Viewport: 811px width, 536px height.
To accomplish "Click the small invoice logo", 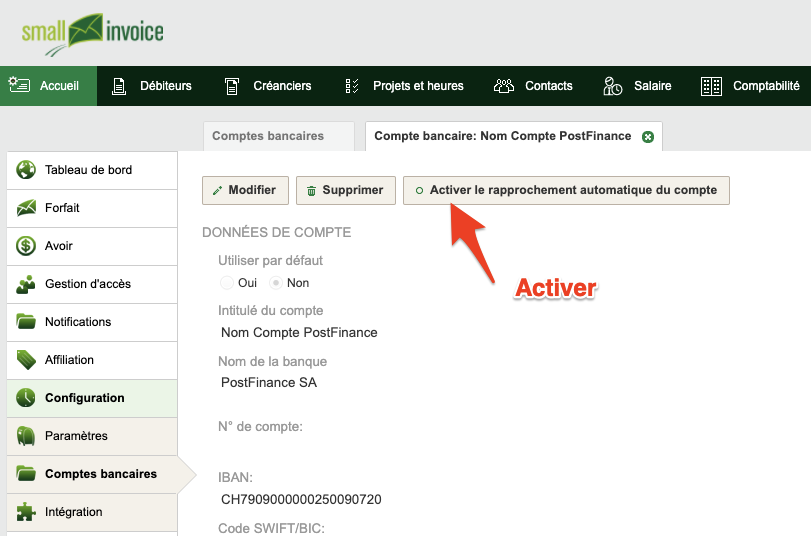I will pyautogui.click(x=92, y=34).
